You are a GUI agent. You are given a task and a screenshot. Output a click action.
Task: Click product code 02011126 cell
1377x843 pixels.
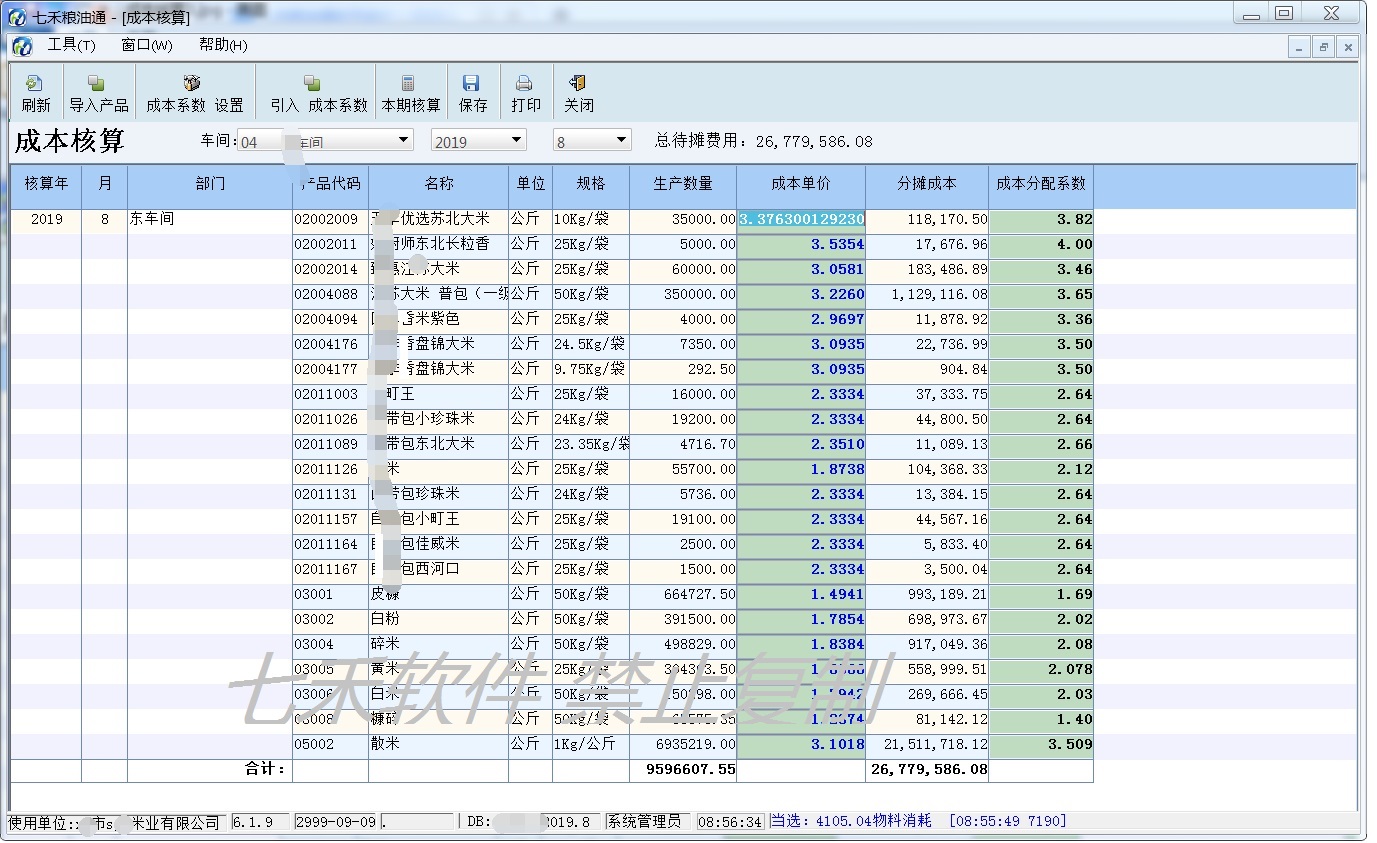(x=330, y=469)
